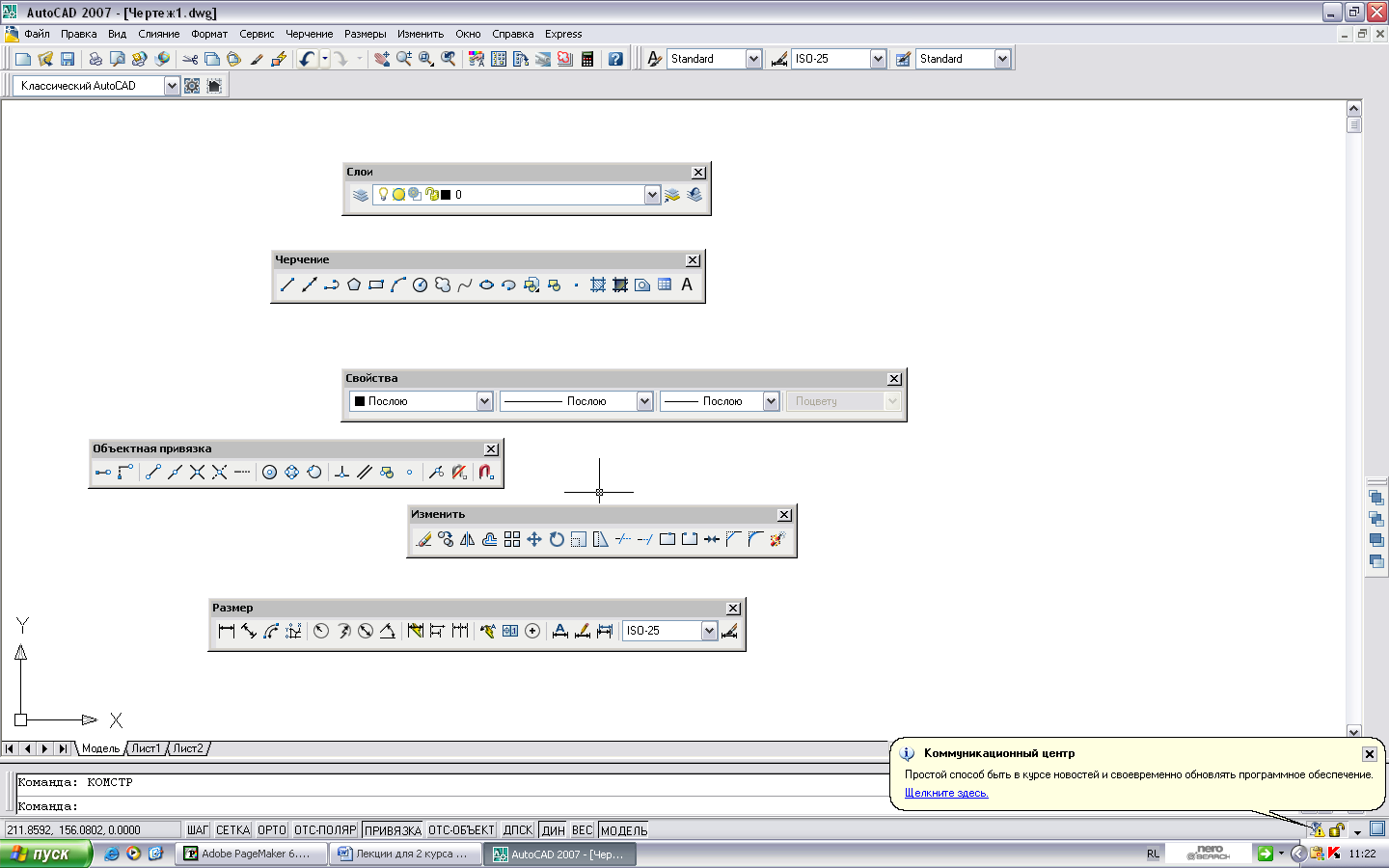The width and height of the screenshot is (1389, 868).
Task: Open the Файл menu
Action: point(37,34)
